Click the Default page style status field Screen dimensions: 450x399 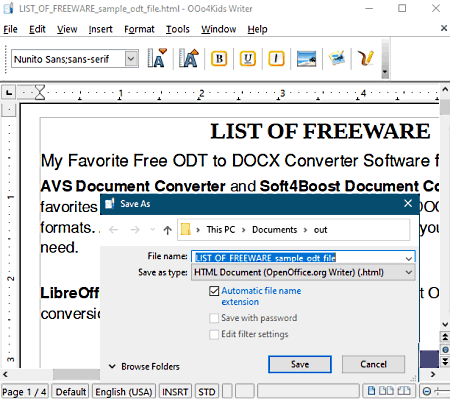71,392
